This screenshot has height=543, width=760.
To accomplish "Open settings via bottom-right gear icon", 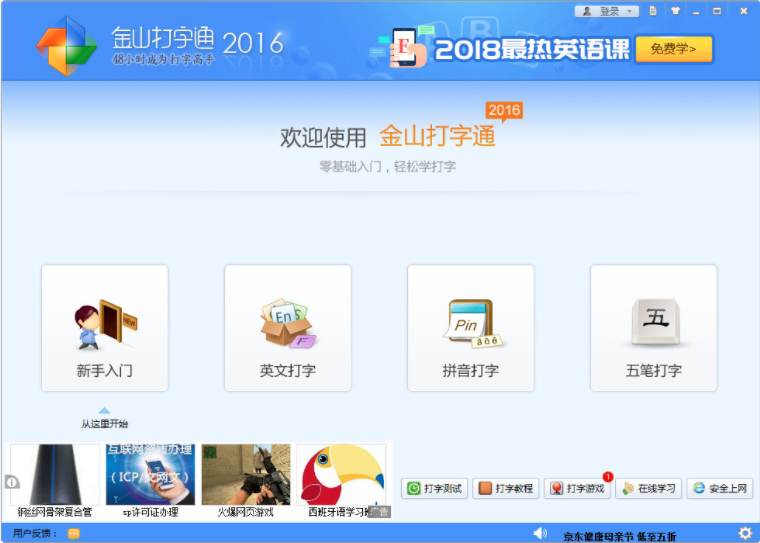I will (x=745, y=533).
